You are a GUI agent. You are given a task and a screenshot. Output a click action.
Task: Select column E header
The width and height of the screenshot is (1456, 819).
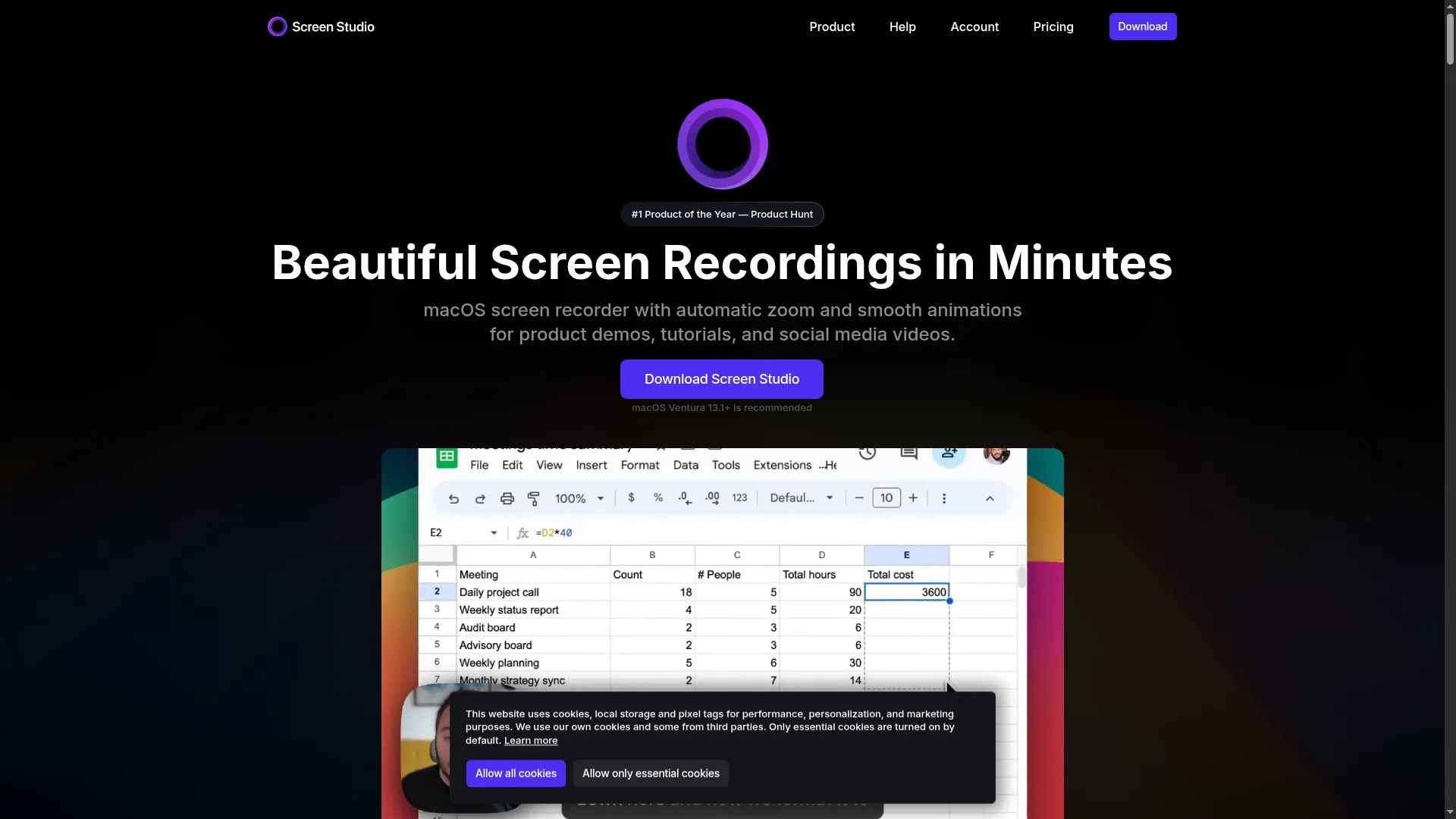(907, 555)
